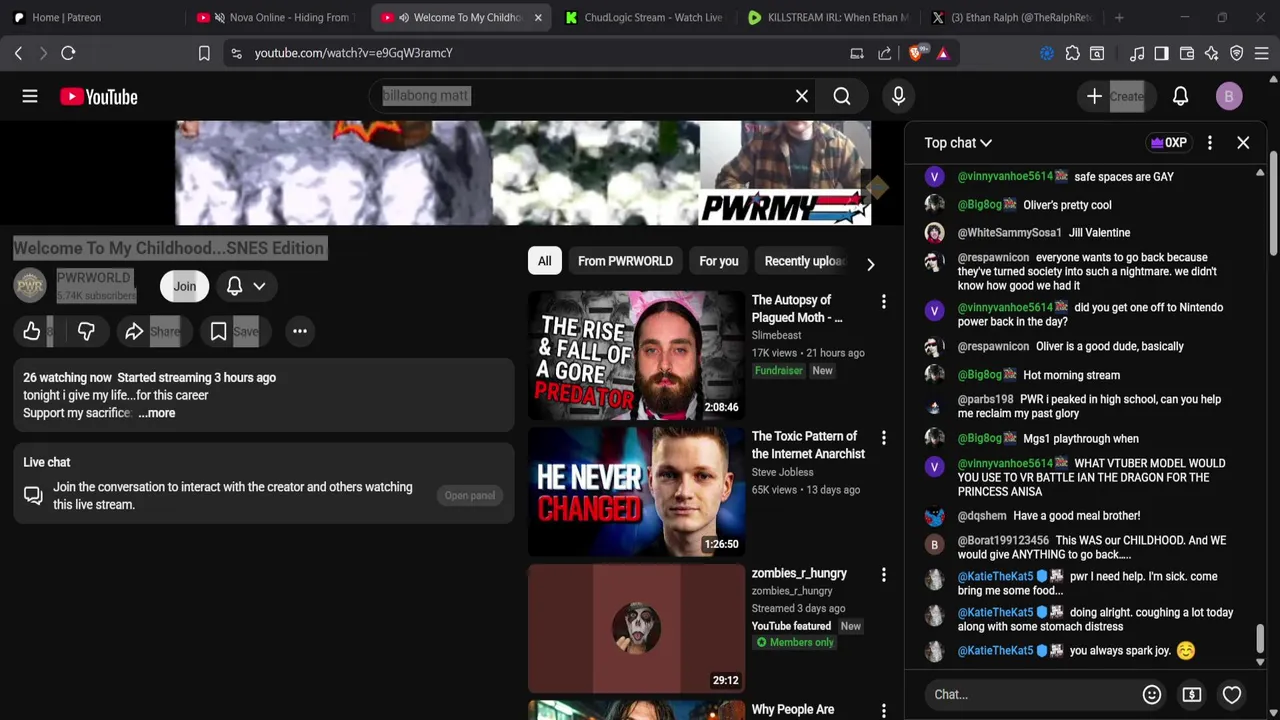The width and height of the screenshot is (1280, 720).
Task: Open the Top chat mode dropdown
Action: click(x=958, y=143)
